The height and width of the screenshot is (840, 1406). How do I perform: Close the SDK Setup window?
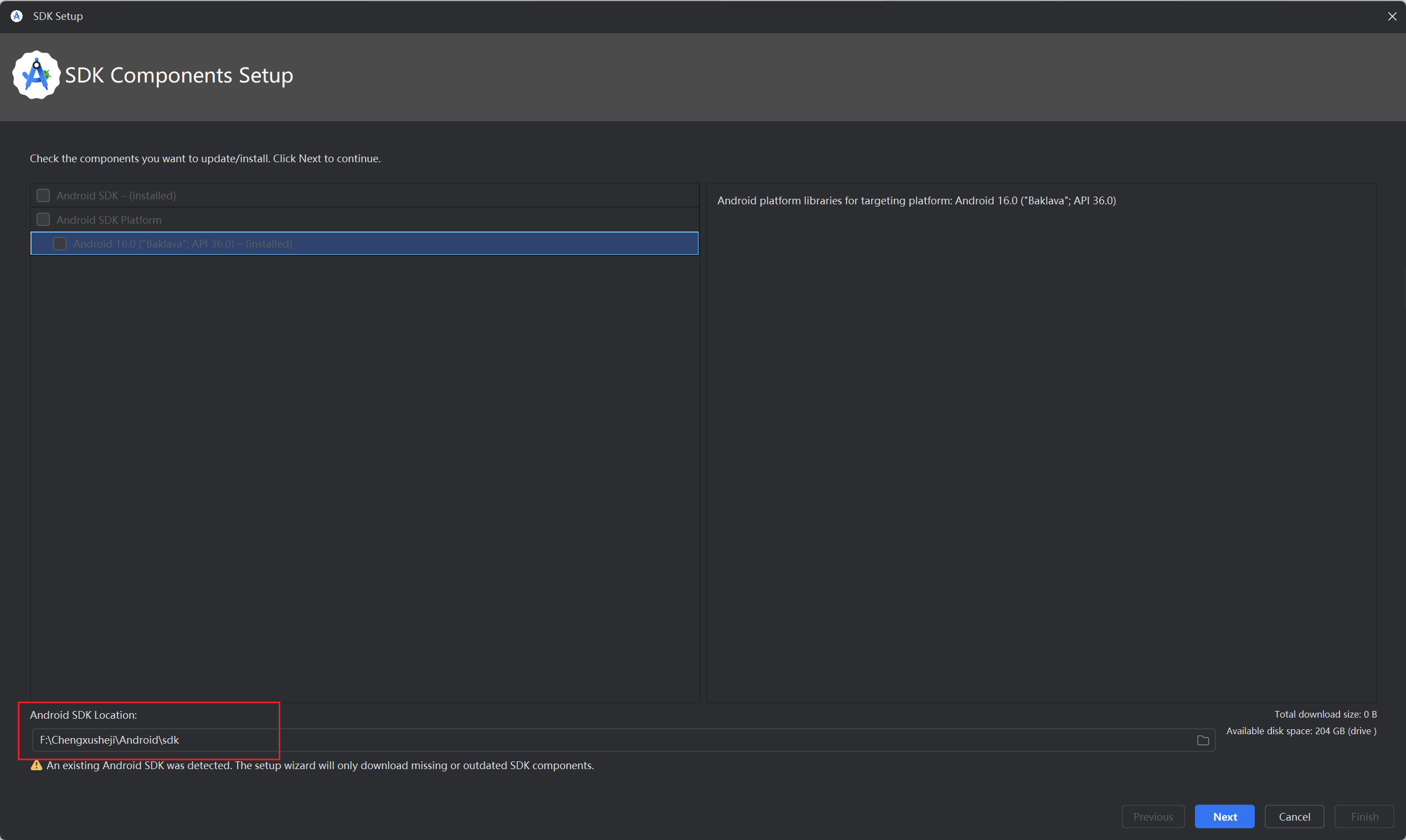(x=1392, y=17)
